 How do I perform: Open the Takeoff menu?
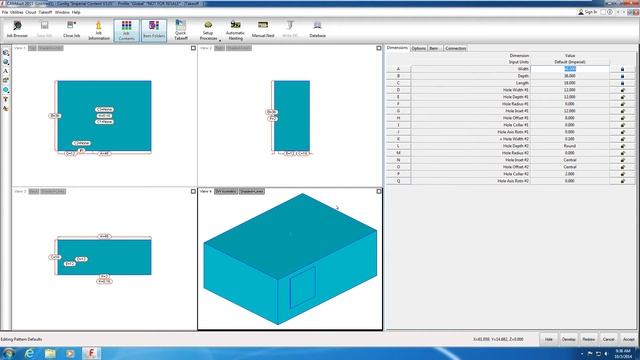click(45, 12)
